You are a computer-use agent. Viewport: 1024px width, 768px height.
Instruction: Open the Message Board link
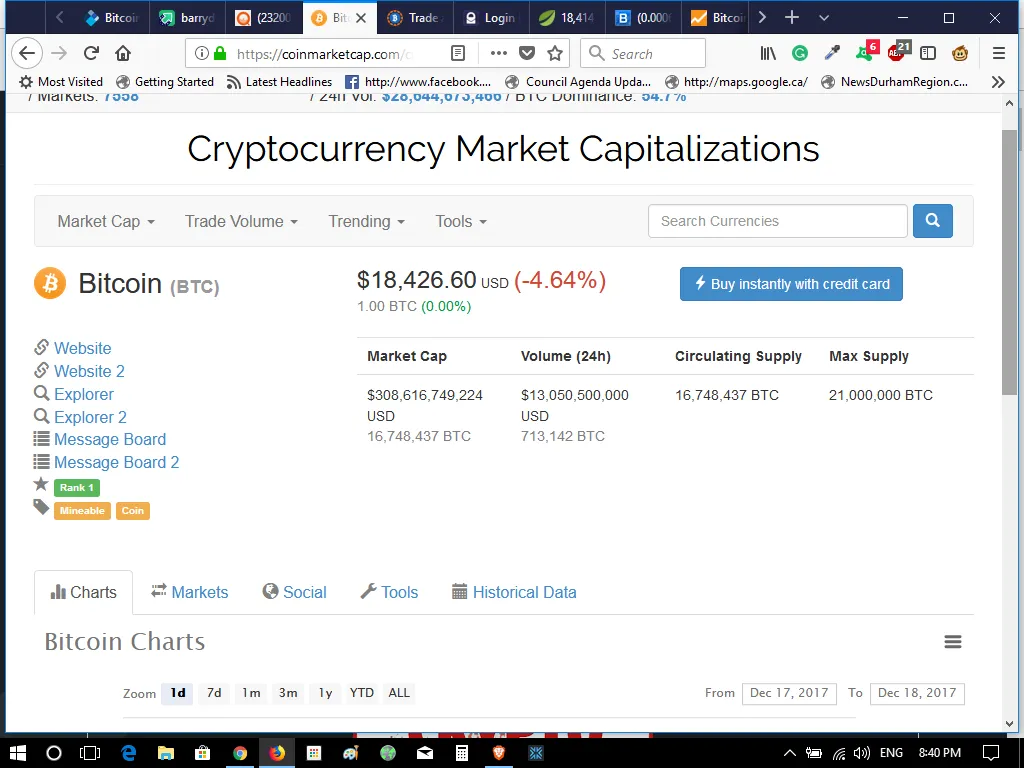110,440
